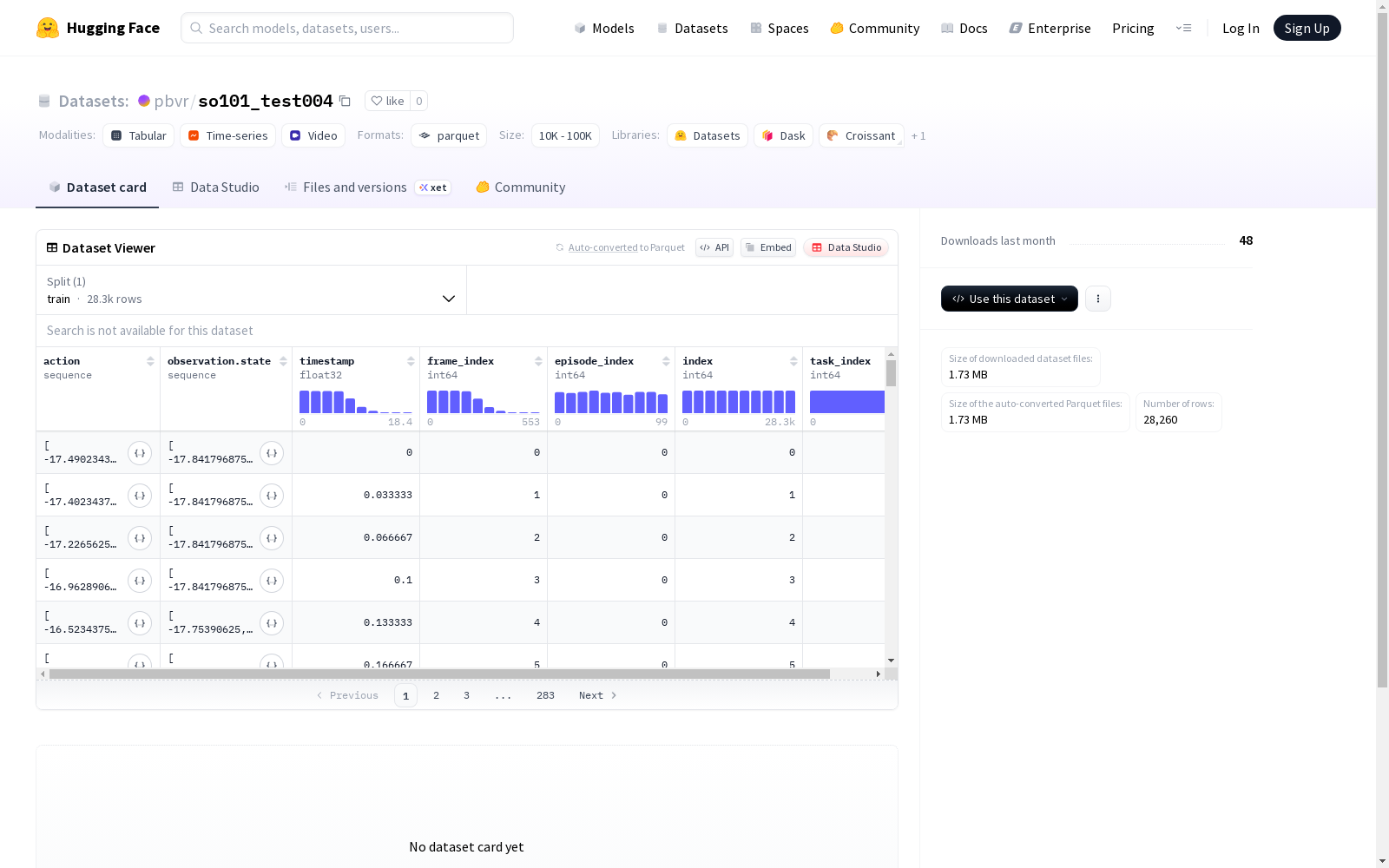This screenshot has width=1389, height=868.
Task: Open Docs in the top navigation
Action: coord(964,28)
